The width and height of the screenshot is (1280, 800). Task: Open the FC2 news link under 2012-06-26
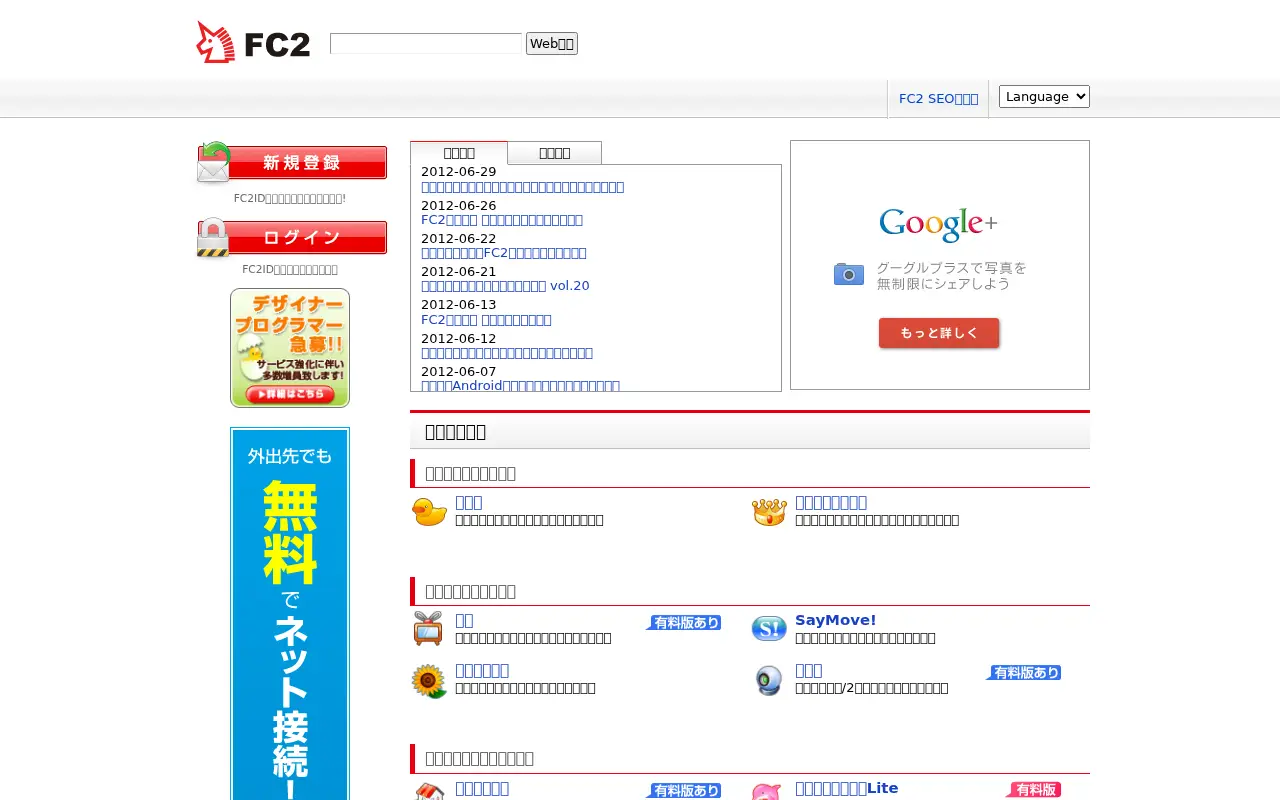point(502,220)
